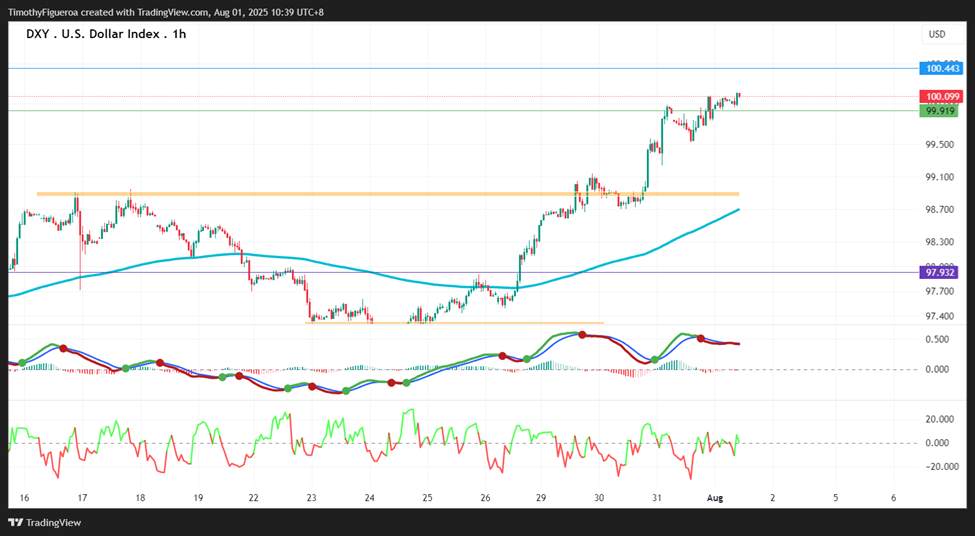
Task: Click date label 22 on time axis
Action: (254, 498)
